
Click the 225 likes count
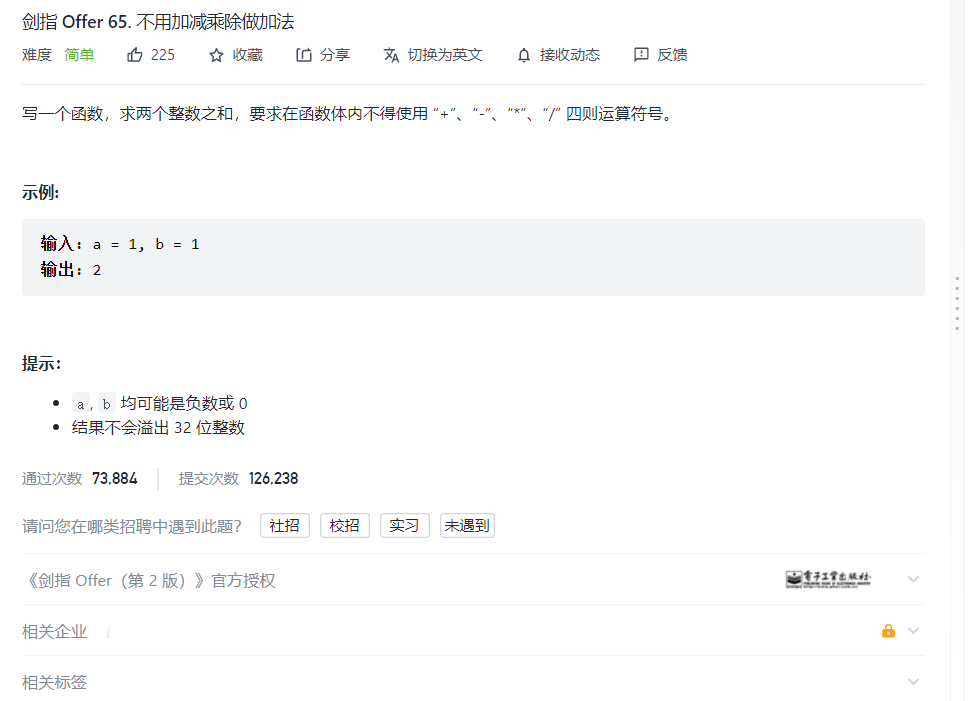pyautogui.click(x=163, y=55)
